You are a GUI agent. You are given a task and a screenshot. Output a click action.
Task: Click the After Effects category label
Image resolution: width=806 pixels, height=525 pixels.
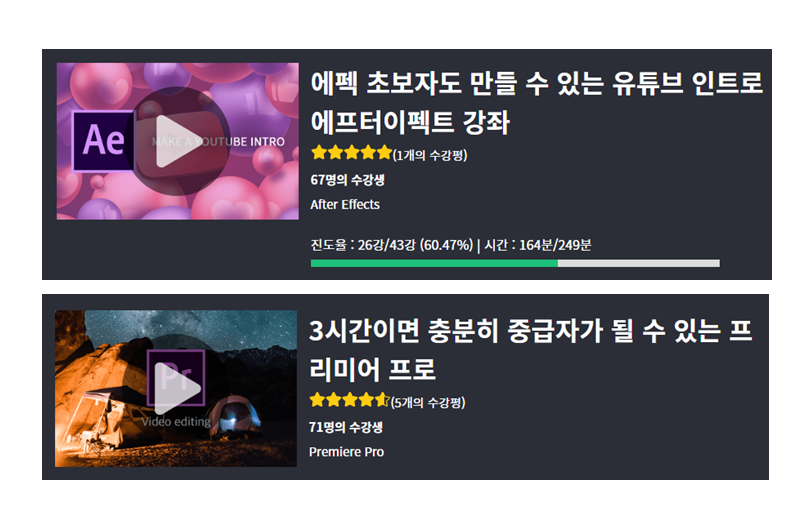[x=345, y=205]
